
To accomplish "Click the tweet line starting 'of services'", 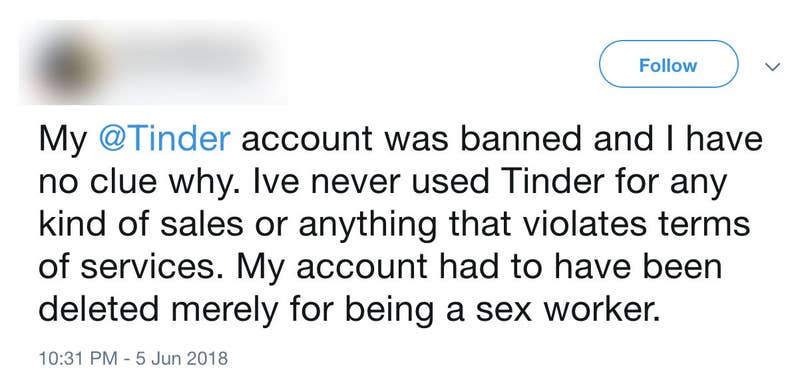I will pyautogui.click(x=381, y=267).
